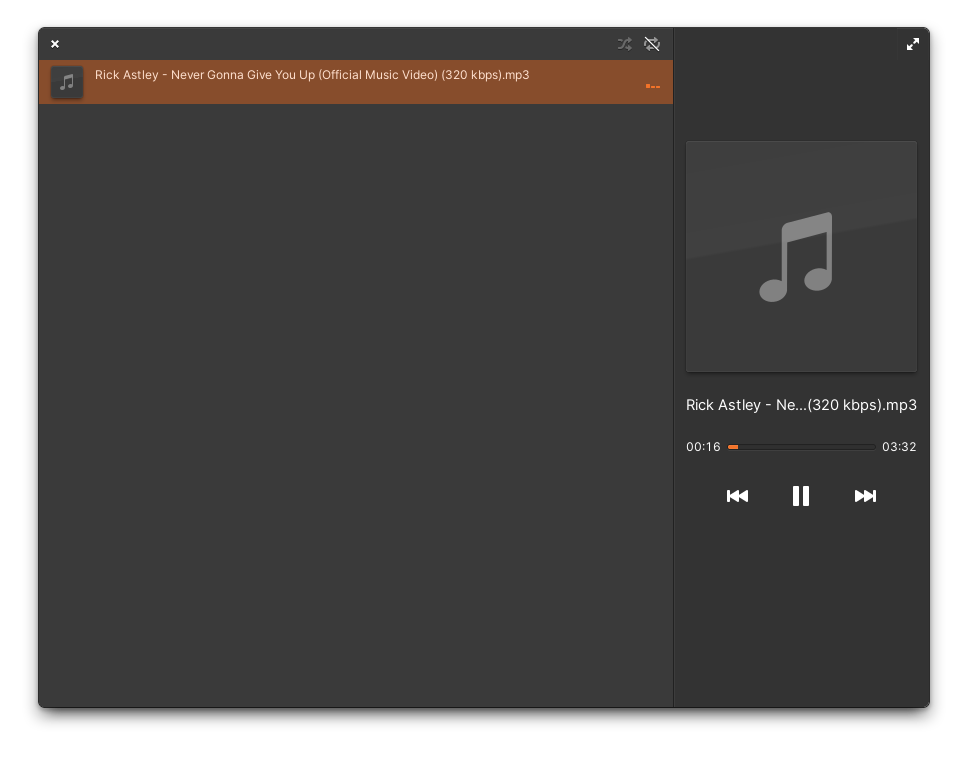The width and height of the screenshot is (968, 759).
Task: Click the orange playing indicator bars
Action: (653, 86)
